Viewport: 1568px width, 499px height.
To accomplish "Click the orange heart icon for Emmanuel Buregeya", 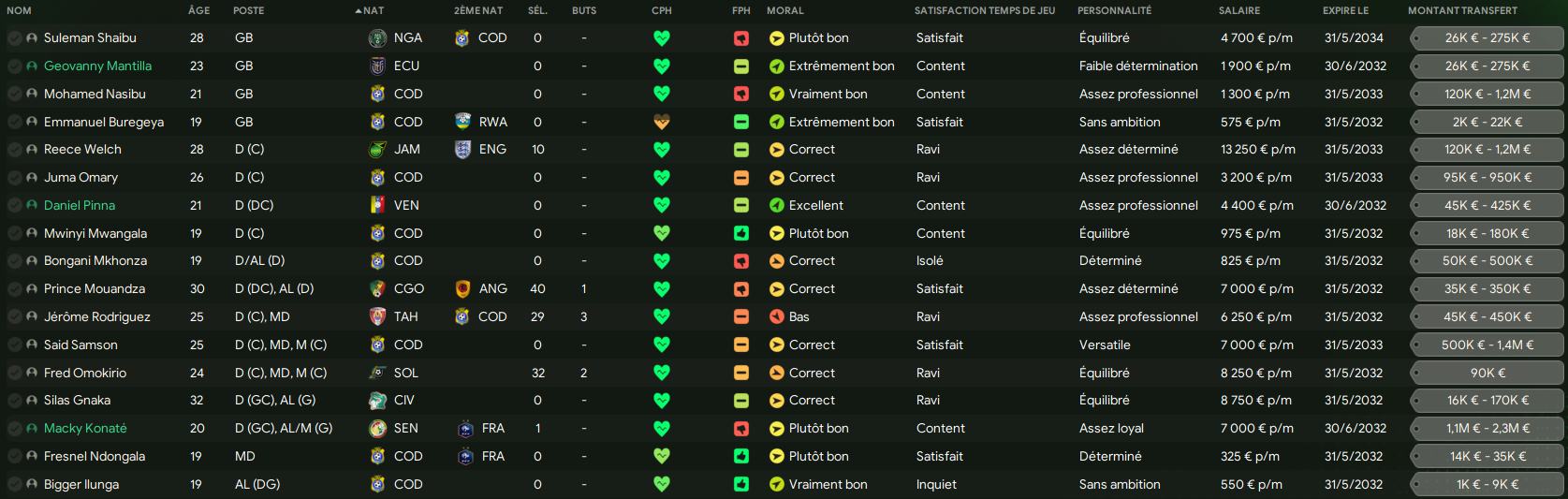I will [x=662, y=123].
